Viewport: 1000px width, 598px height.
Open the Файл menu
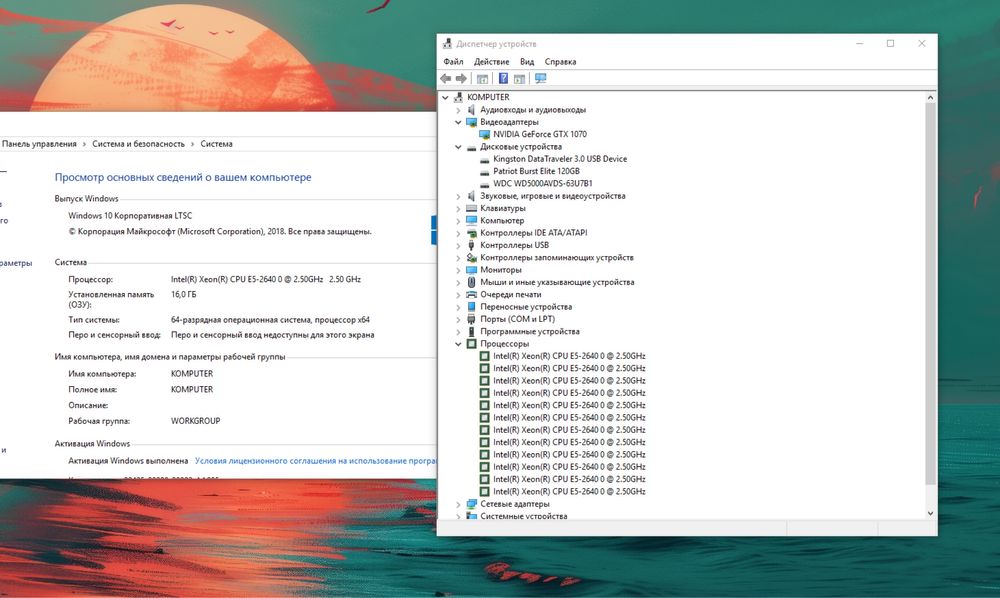point(453,62)
